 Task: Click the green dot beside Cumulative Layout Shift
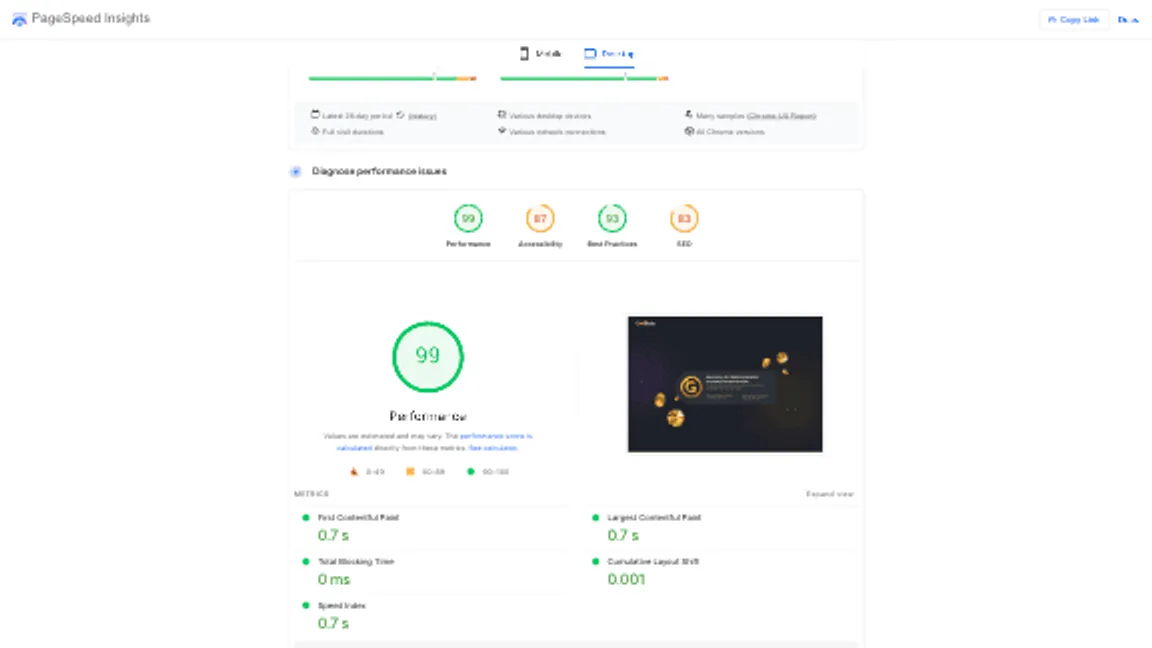pos(595,562)
